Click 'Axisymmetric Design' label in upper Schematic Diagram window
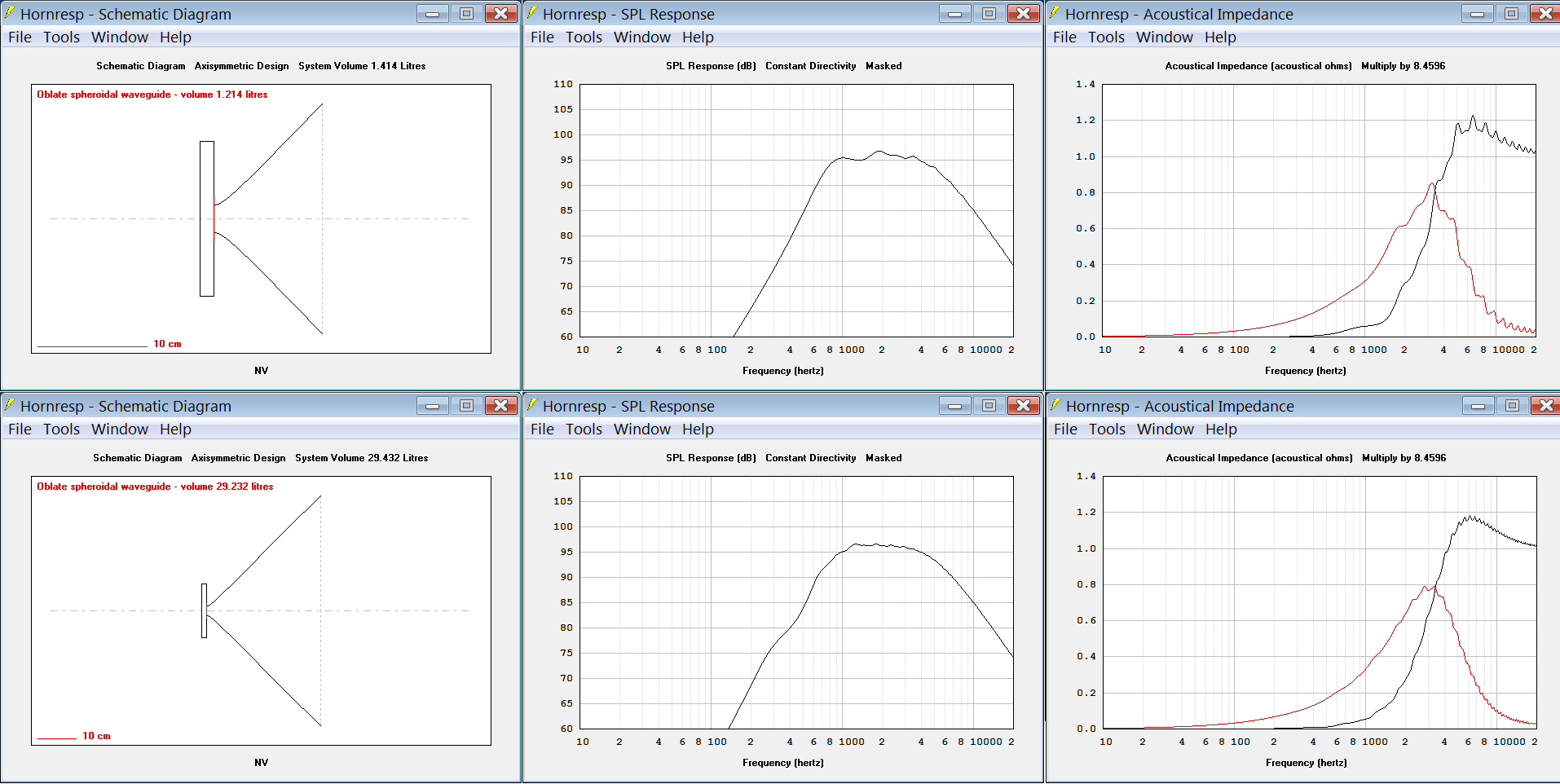 tap(241, 66)
